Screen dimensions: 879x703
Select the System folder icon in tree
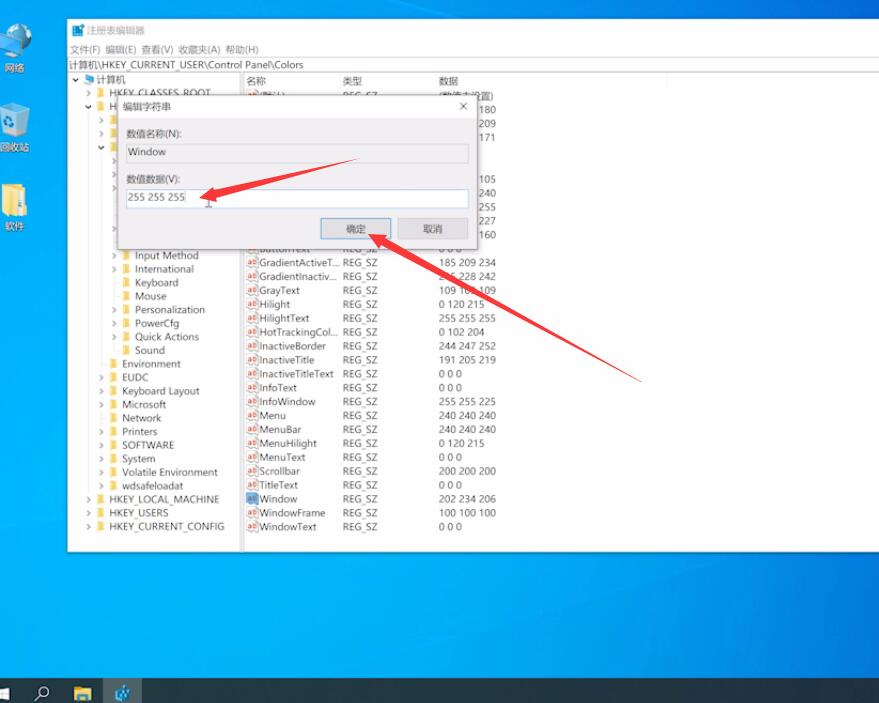(114, 459)
